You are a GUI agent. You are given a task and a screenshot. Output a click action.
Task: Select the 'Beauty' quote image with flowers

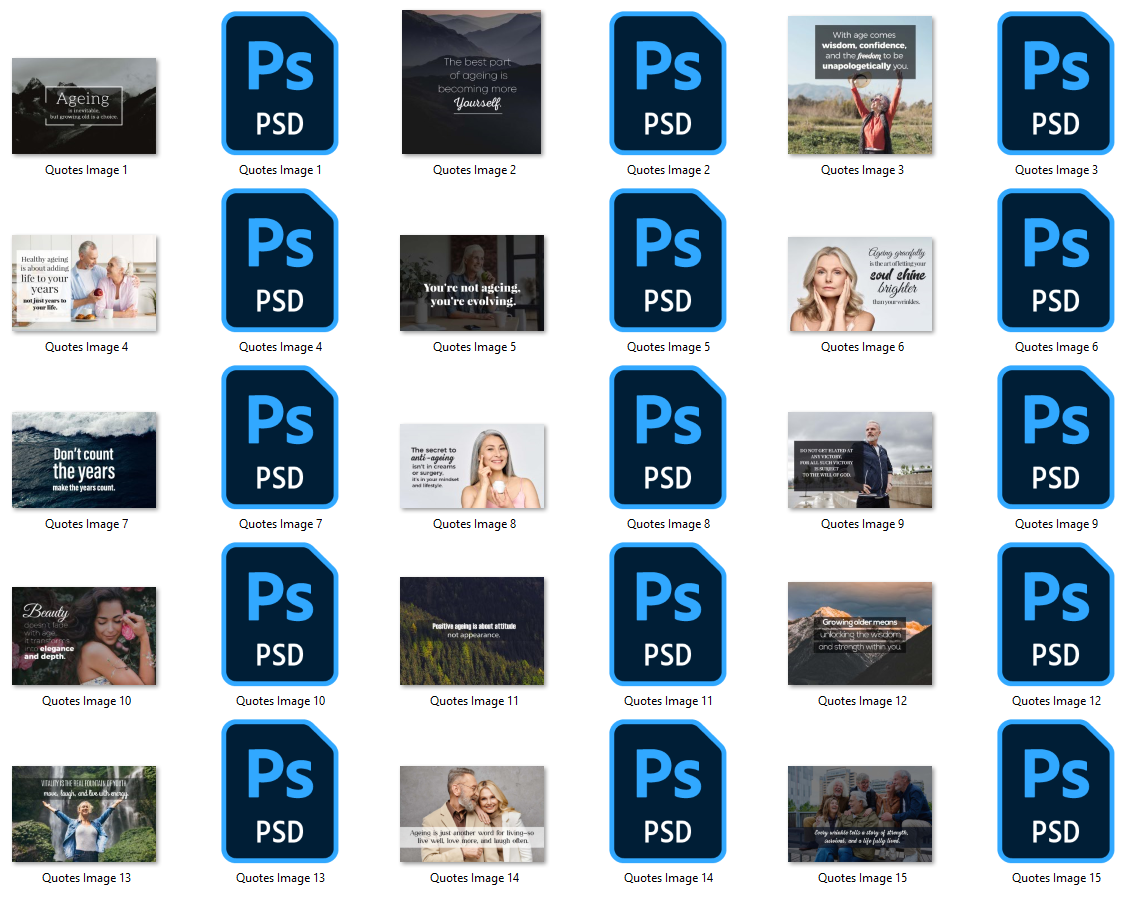coord(84,636)
